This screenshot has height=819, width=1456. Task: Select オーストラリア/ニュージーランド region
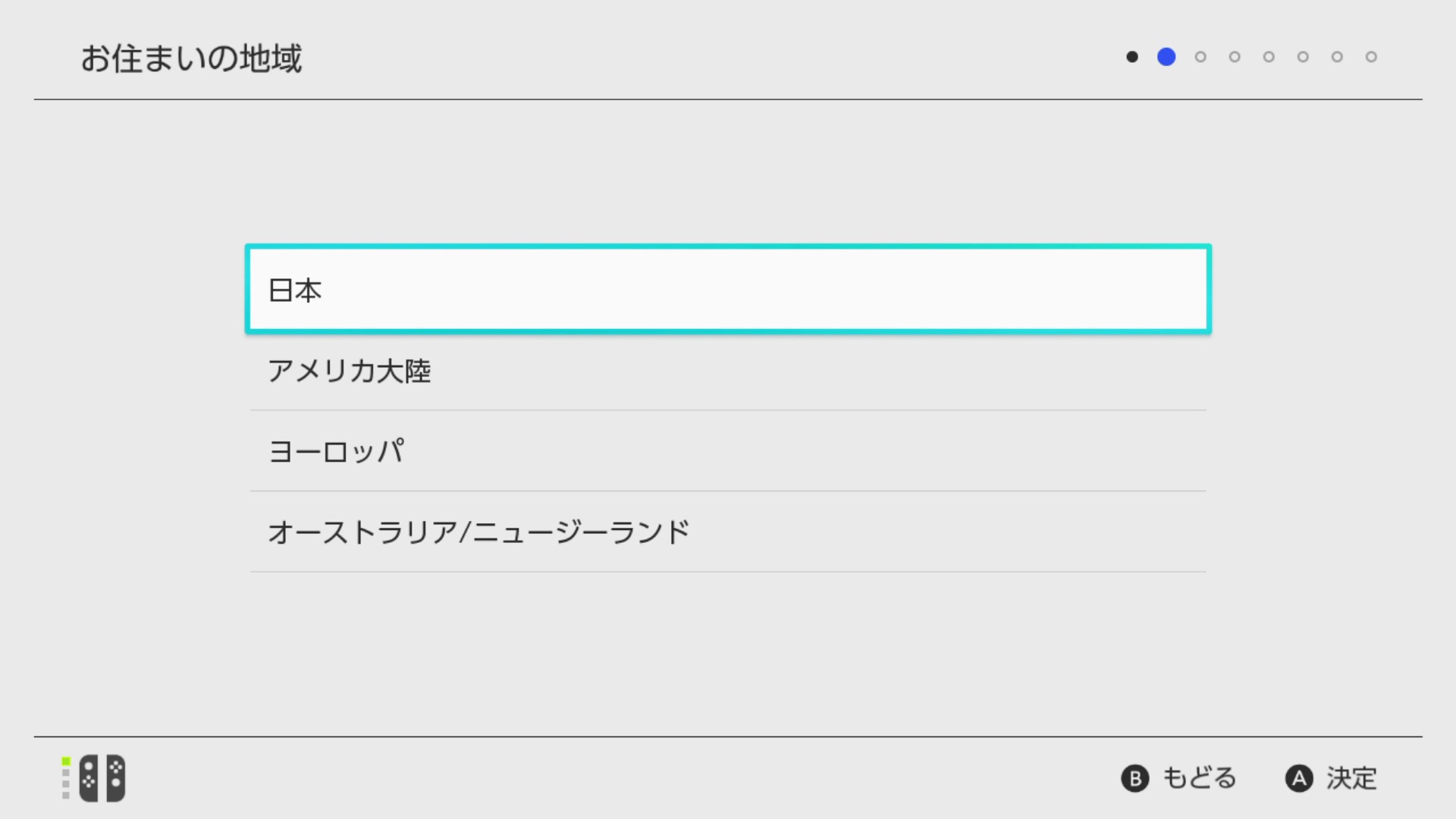(727, 532)
